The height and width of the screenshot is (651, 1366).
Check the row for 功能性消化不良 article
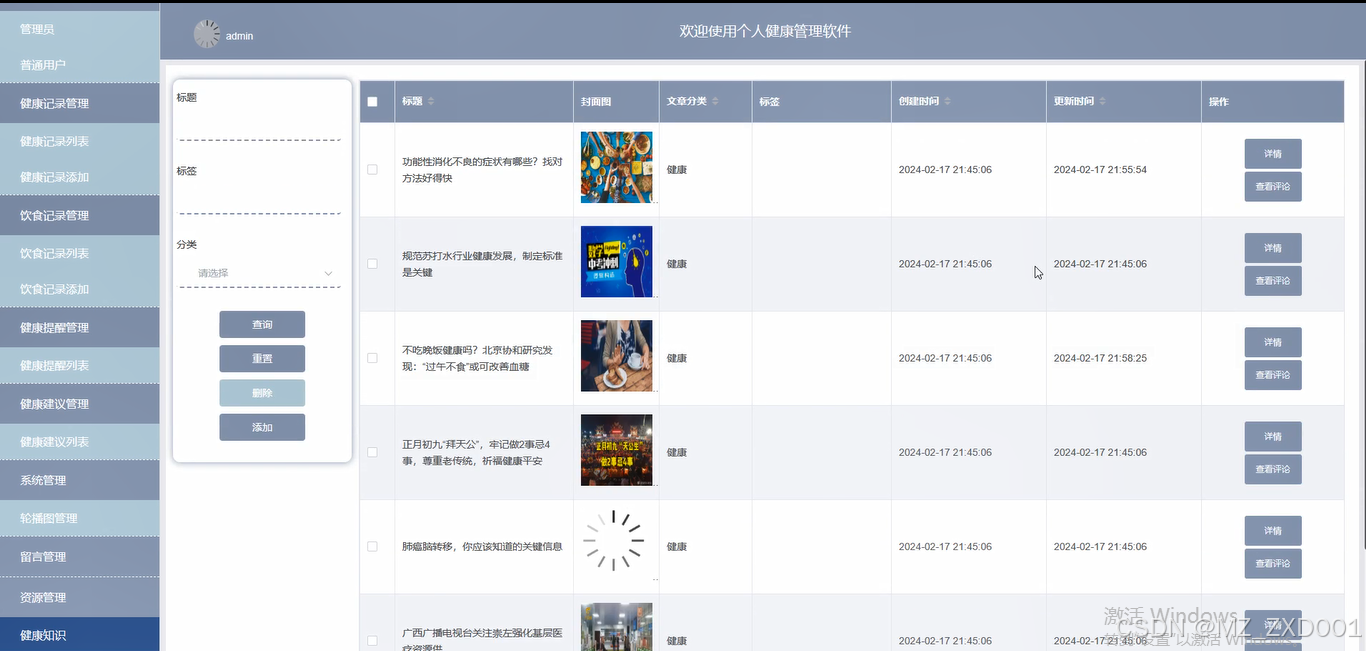coord(373,170)
